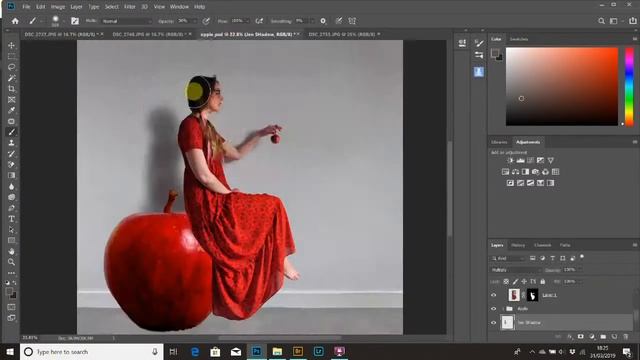Select the Eyedropper tool

coord(11,110)
